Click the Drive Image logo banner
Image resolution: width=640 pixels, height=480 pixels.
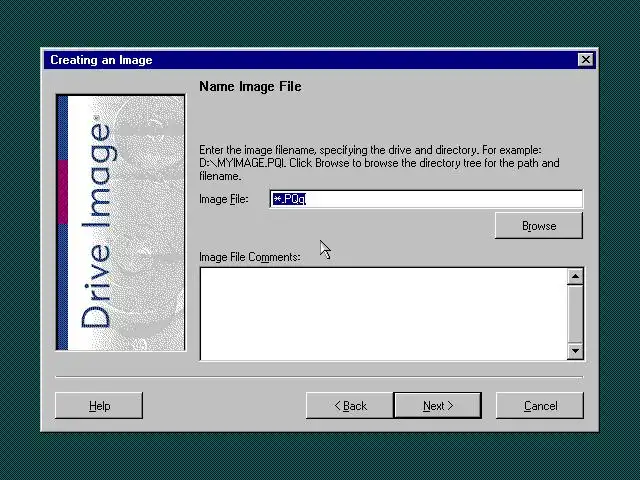coord(120,222)
